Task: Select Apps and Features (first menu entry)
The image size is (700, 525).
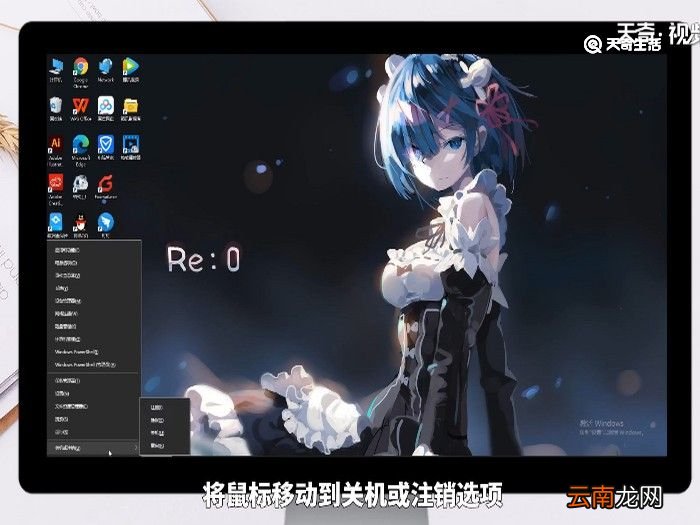Action: [94, 250]
